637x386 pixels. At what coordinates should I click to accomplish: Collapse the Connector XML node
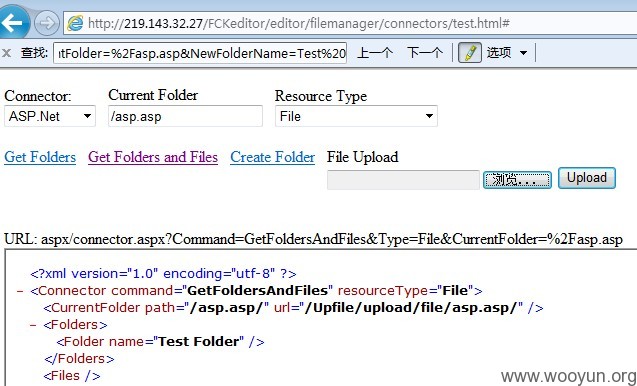(x=20, y=291)
